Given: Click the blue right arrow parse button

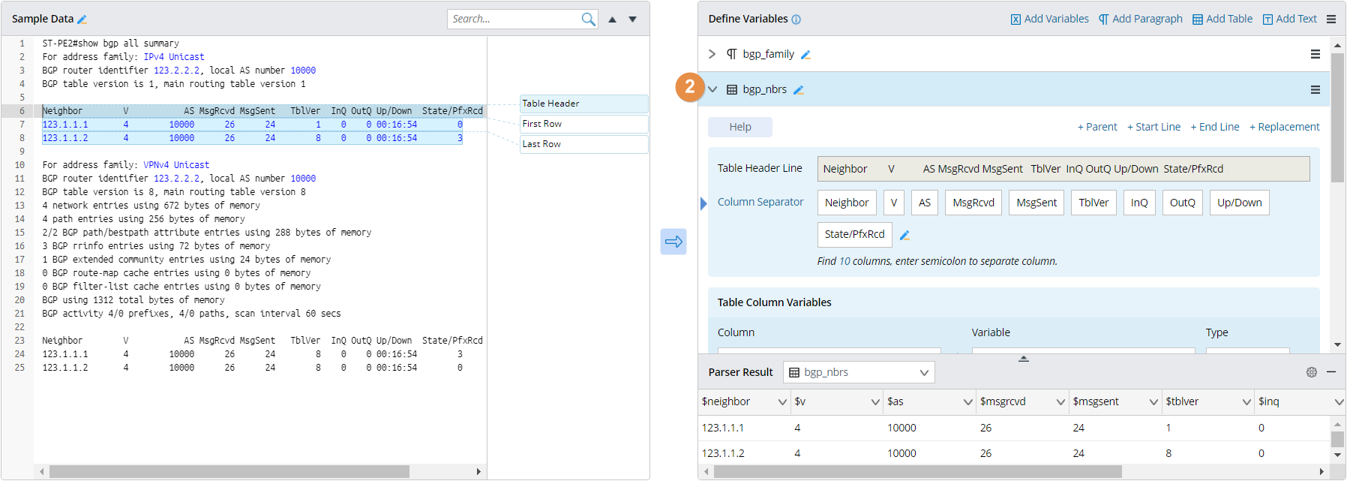Looking at the screenshot, I should tap(673, 242).
